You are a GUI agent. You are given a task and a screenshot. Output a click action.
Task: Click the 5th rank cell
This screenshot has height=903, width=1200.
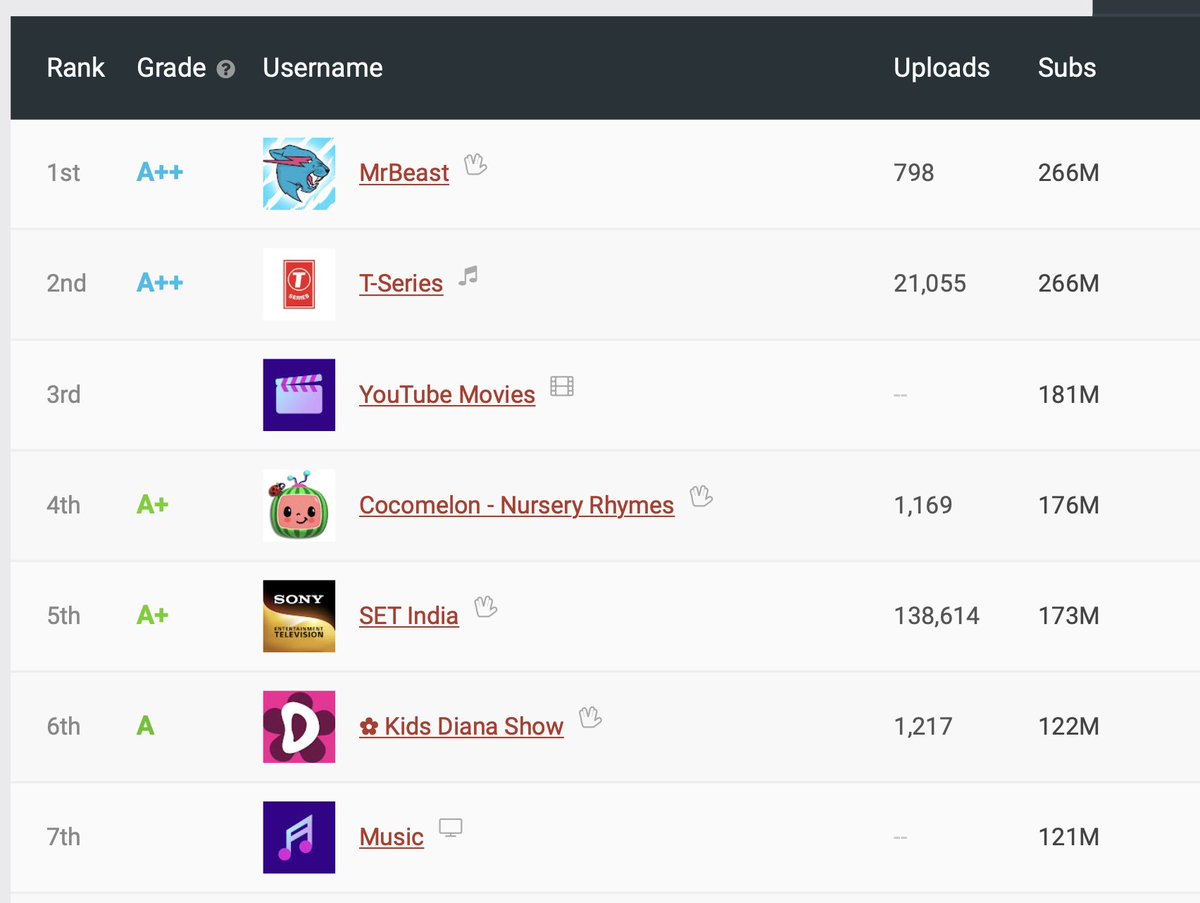(x=63, y=616)
